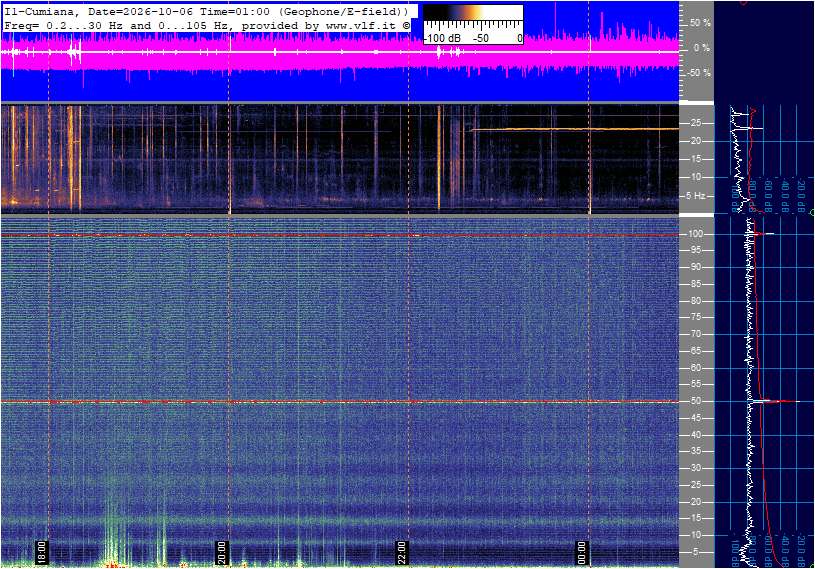Click the 22:00 time marker label
Viewport: 815px width, 569px height.
401,552
